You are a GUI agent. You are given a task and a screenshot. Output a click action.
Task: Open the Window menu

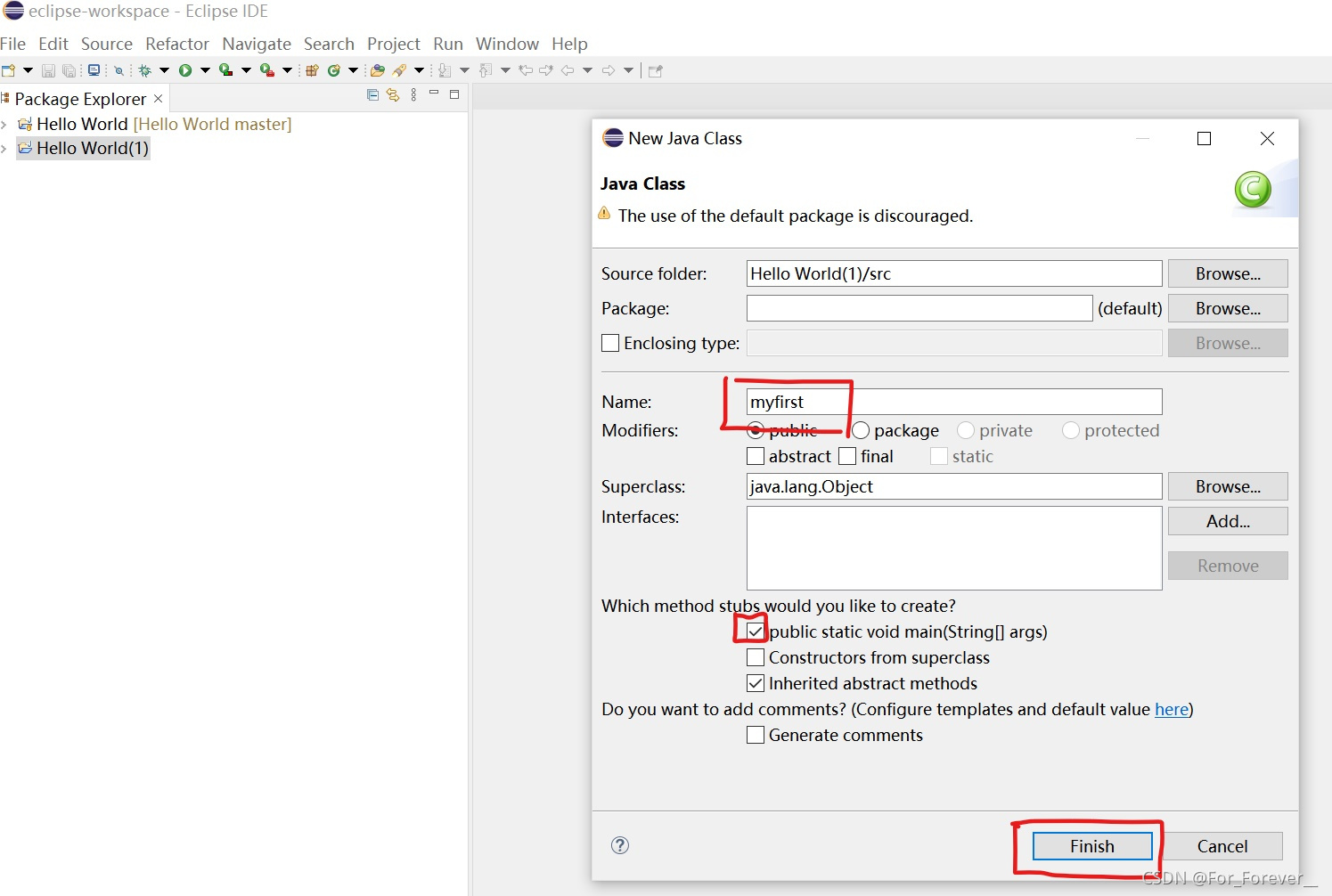click(507, 44)
